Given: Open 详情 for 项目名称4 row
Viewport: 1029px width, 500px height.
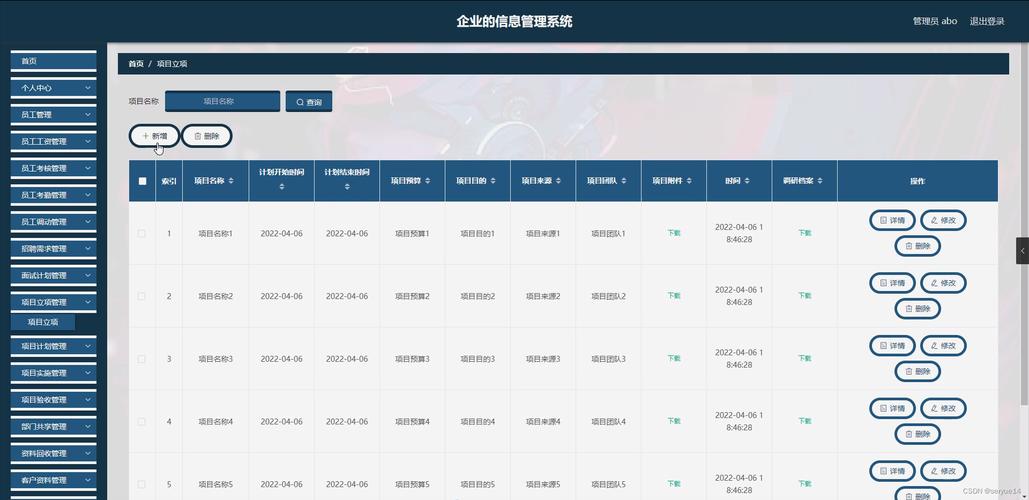Looking at the screenshot, I should point(892,409).
